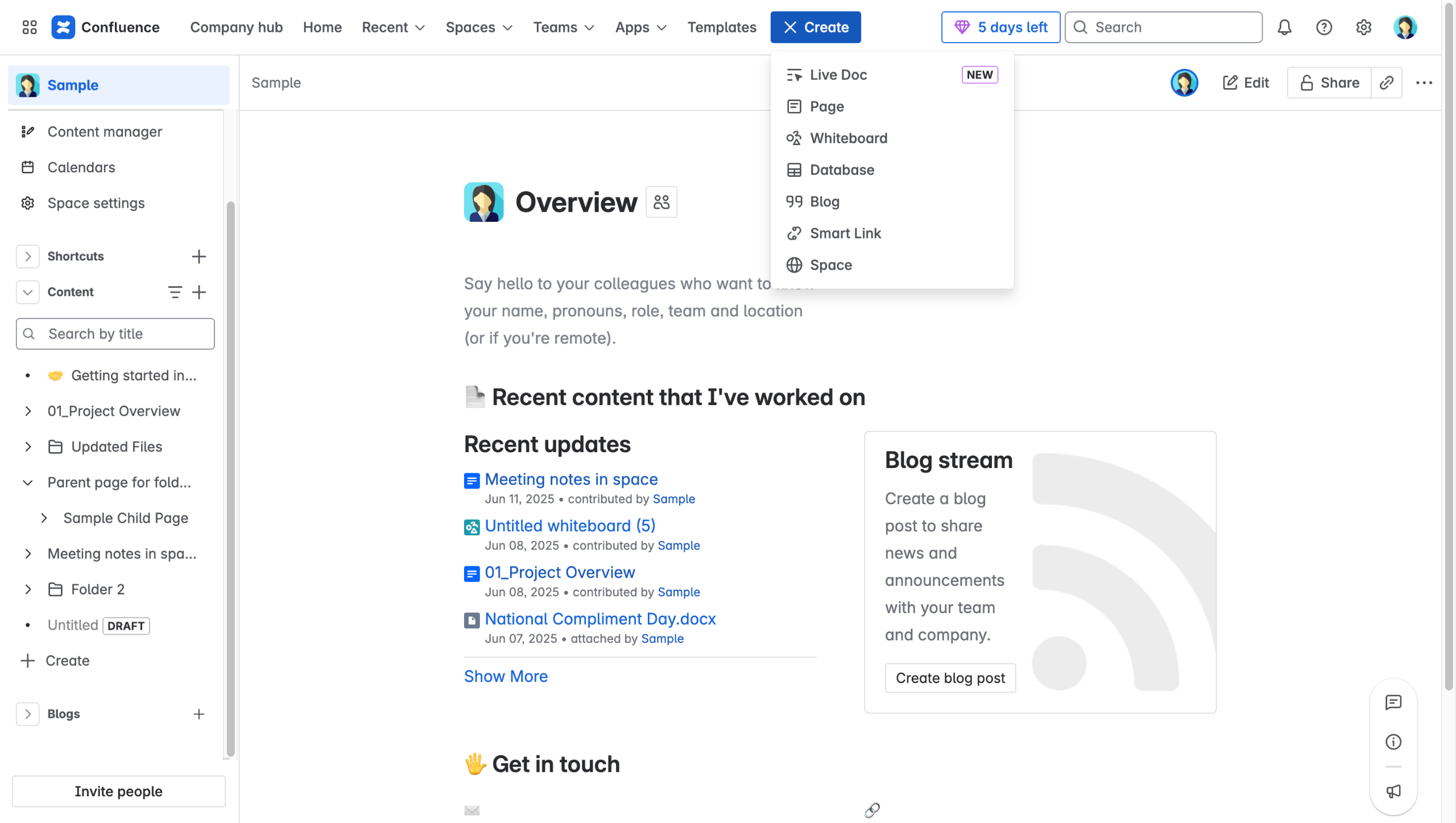Open the notifications bell
This screenshot has height=823, width=1456.
click(1284, 27)
